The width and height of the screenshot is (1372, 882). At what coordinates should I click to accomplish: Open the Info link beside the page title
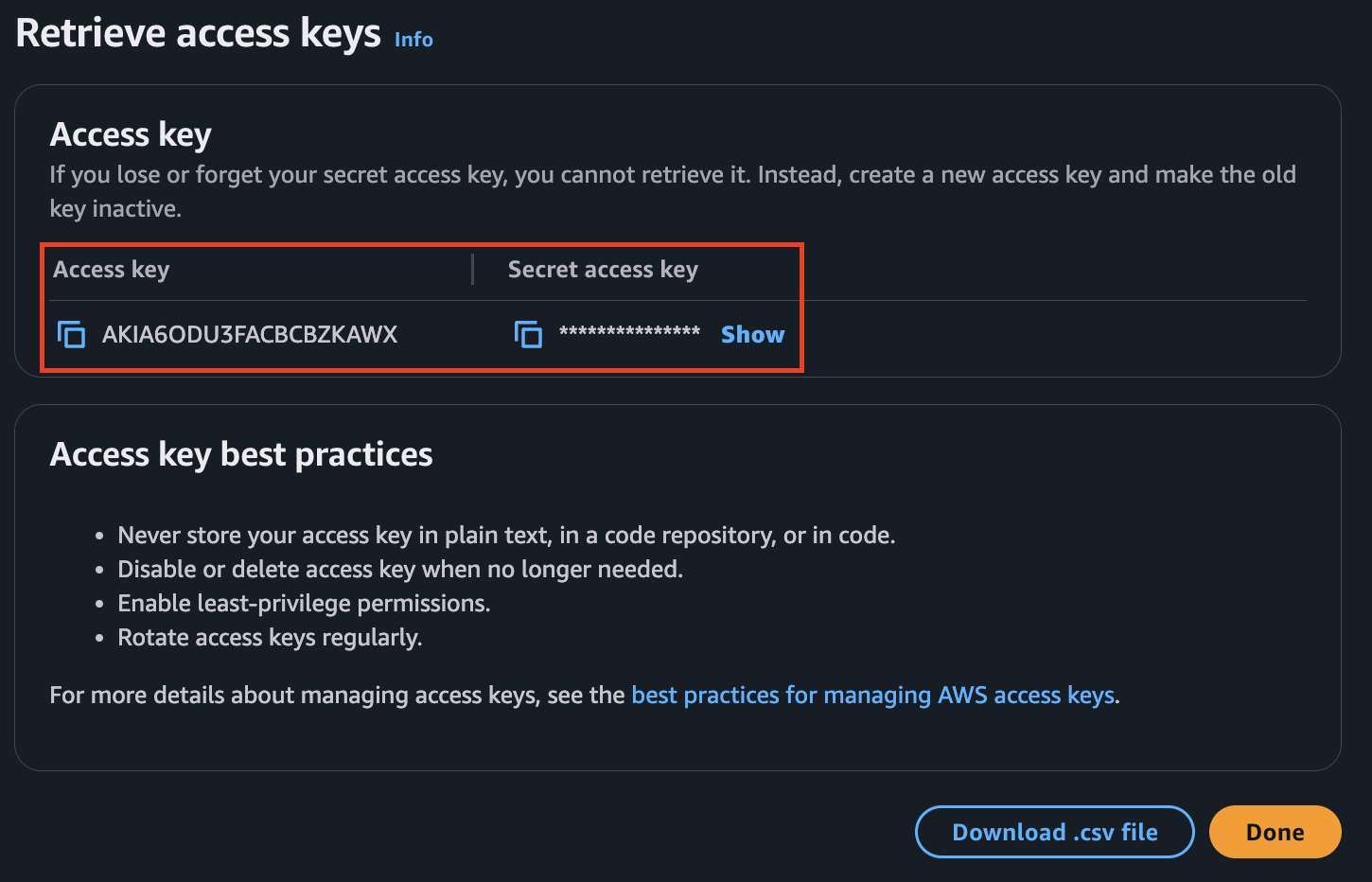pyautogui.click(x=413, y=40)
